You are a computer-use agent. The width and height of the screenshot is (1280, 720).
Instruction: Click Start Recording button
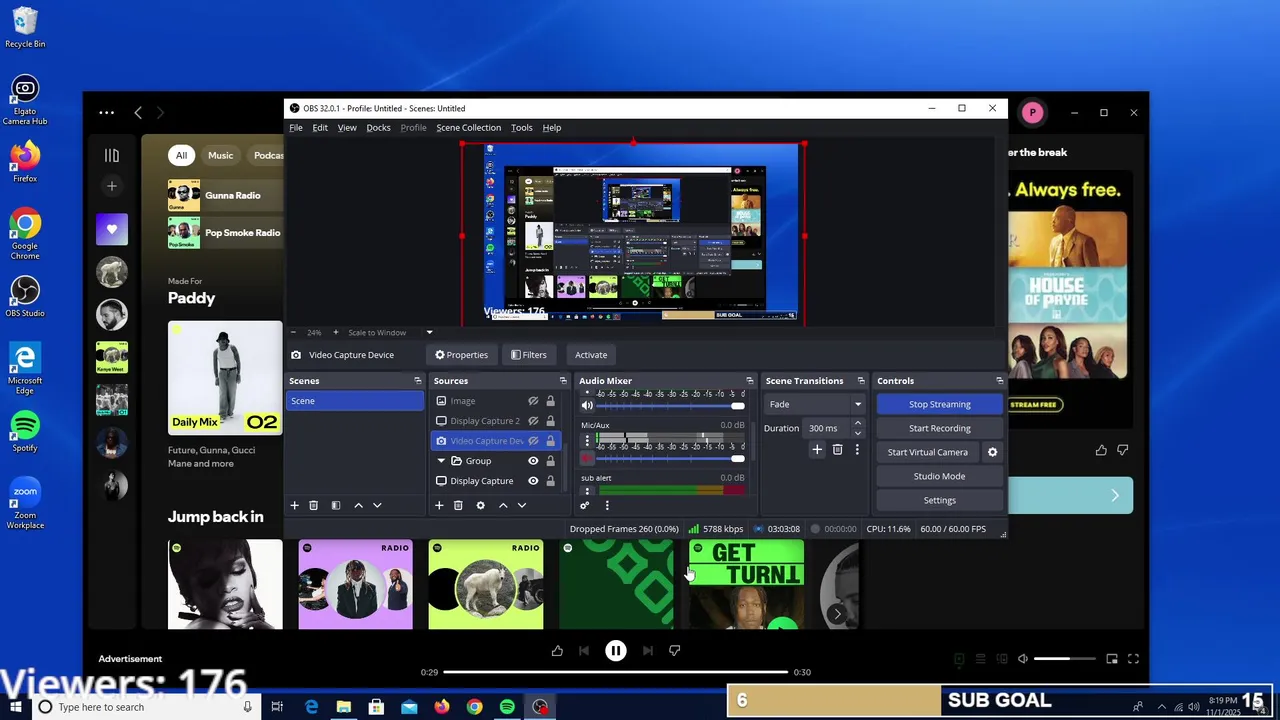point(939,428)
